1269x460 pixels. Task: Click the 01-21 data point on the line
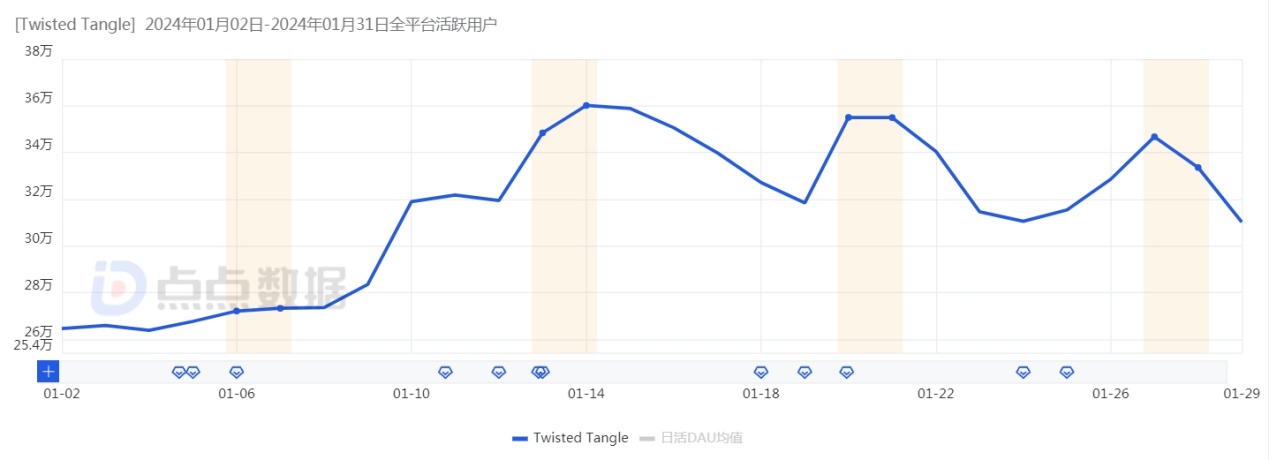[892, 118]
